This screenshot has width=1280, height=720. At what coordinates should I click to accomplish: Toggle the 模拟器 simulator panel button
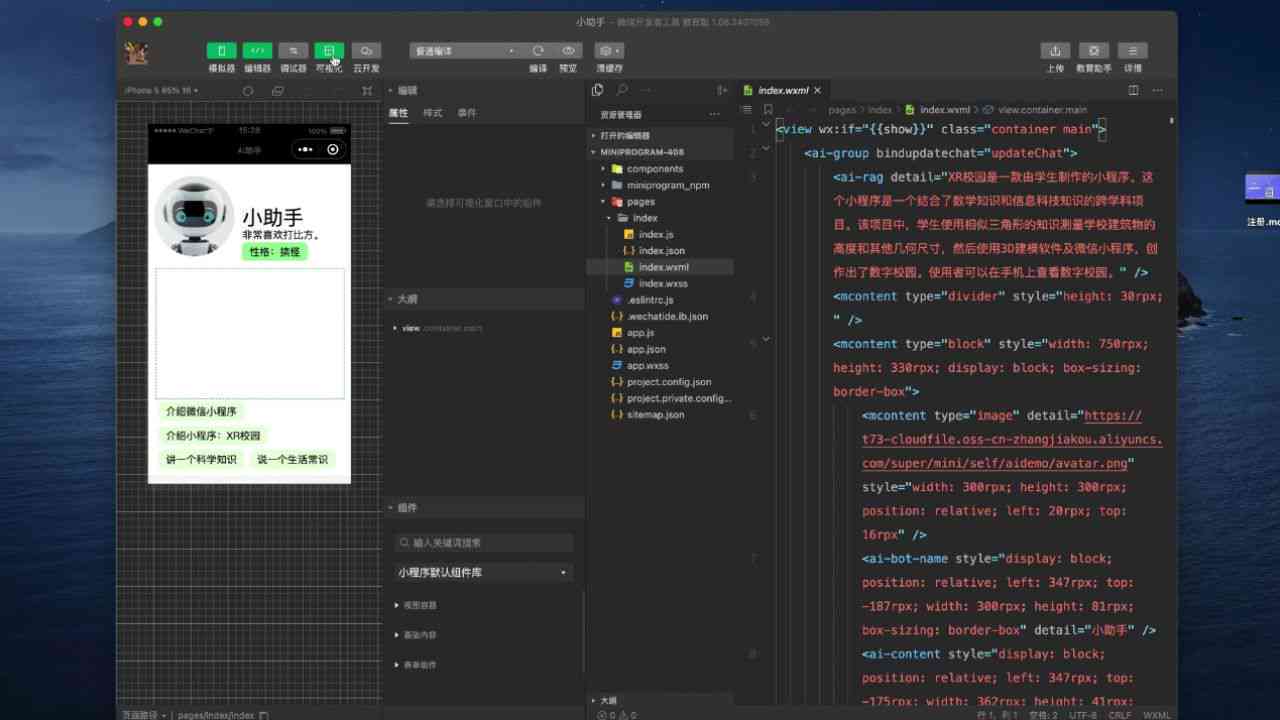click(221, 51)
